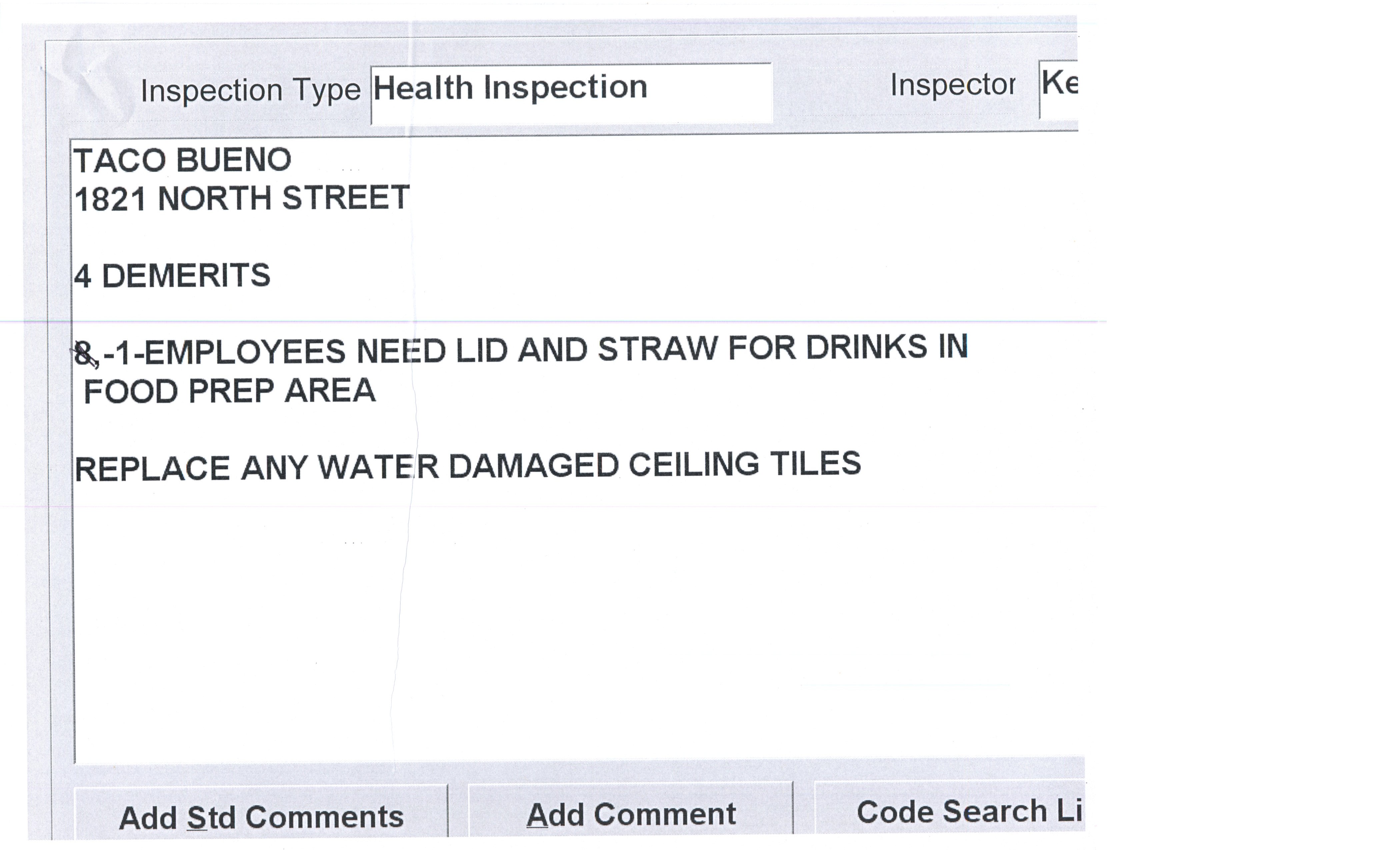Click the word EMPLOYEES in comments
This screenshot has height=850, width=1400.
pos(245,352)
